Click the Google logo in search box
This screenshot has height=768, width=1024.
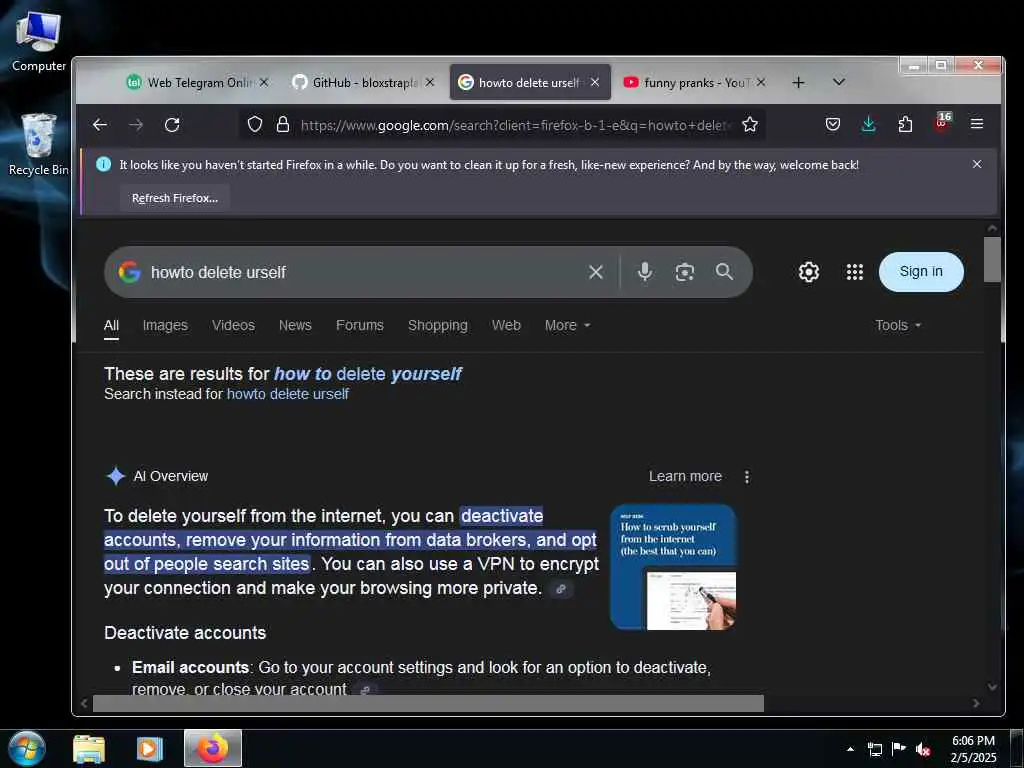click(129, 272)
